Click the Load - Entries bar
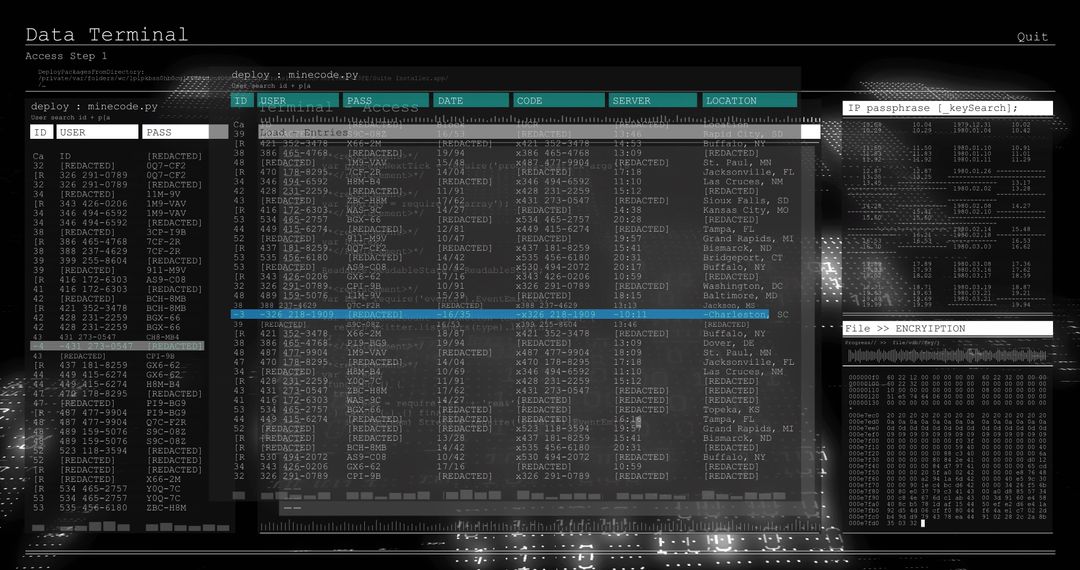The image size is (1080, 570). point(539,132)
